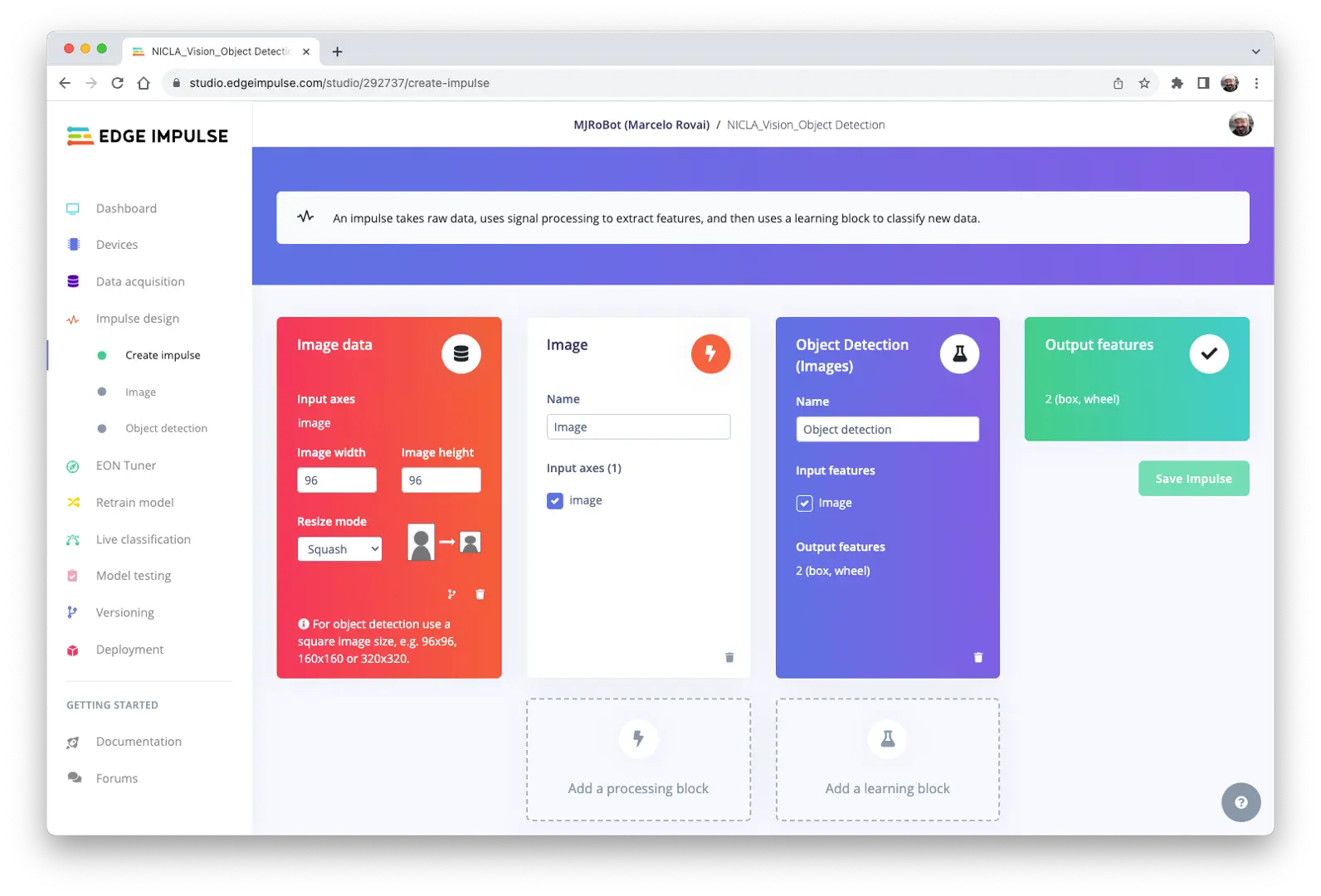
Task: Click trash icon in Image data block
Action: coord(480,594)
